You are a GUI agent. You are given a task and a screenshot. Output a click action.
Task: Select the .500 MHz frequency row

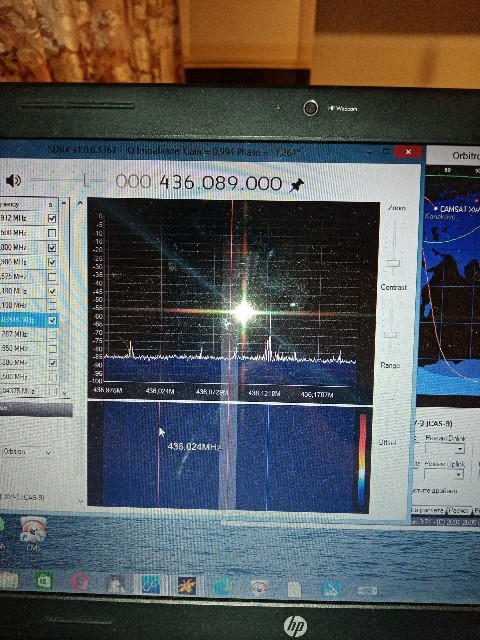(x=29, y=233)
